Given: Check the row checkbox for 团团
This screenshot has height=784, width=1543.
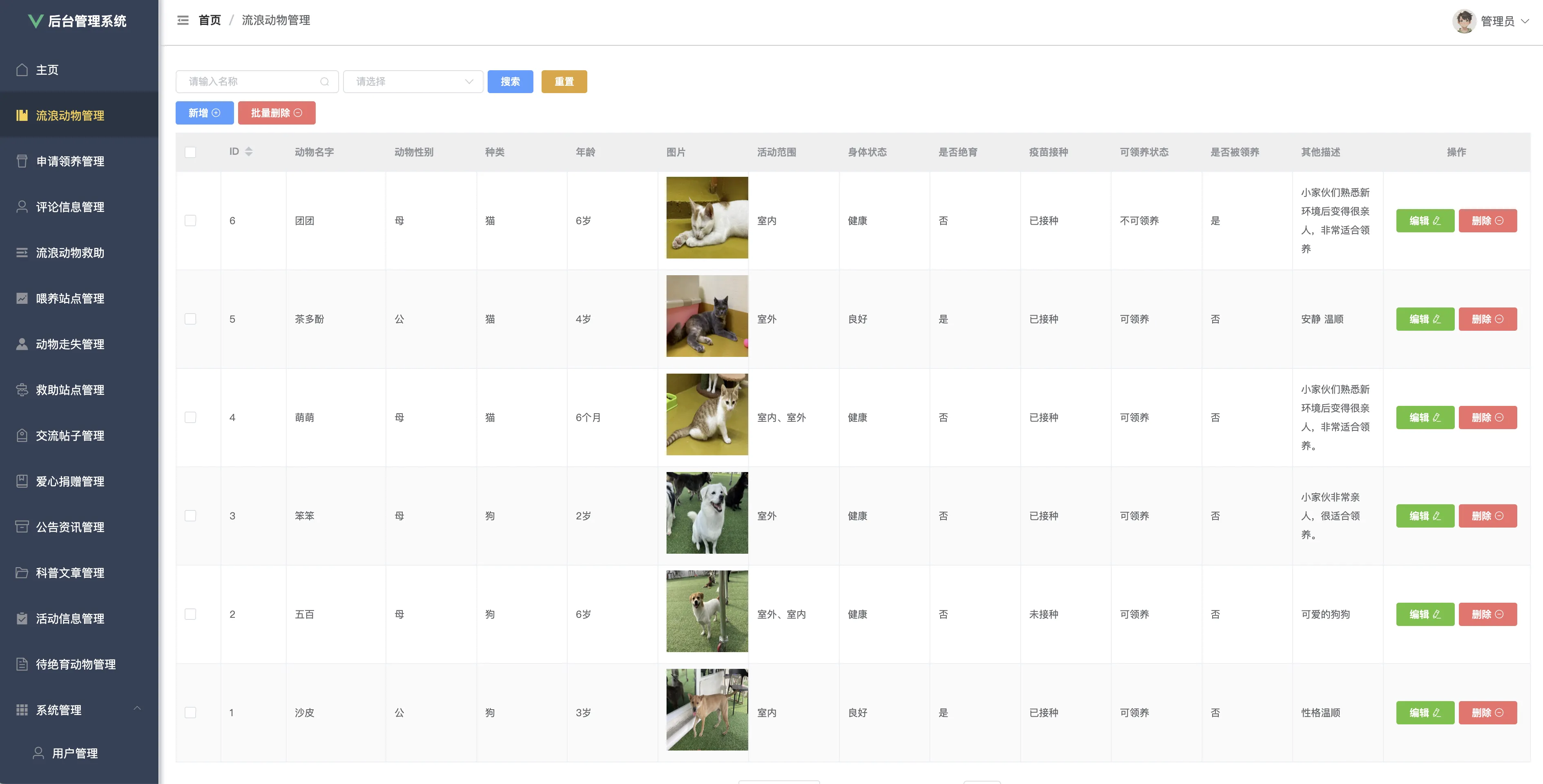Looking at the screenshot, I should click(190, 221).
